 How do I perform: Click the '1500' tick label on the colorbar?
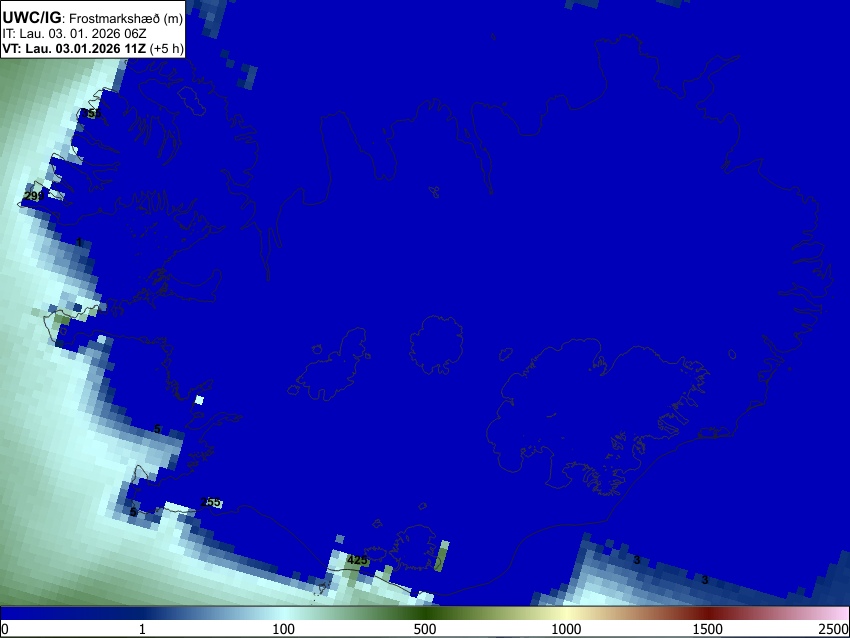707,629
